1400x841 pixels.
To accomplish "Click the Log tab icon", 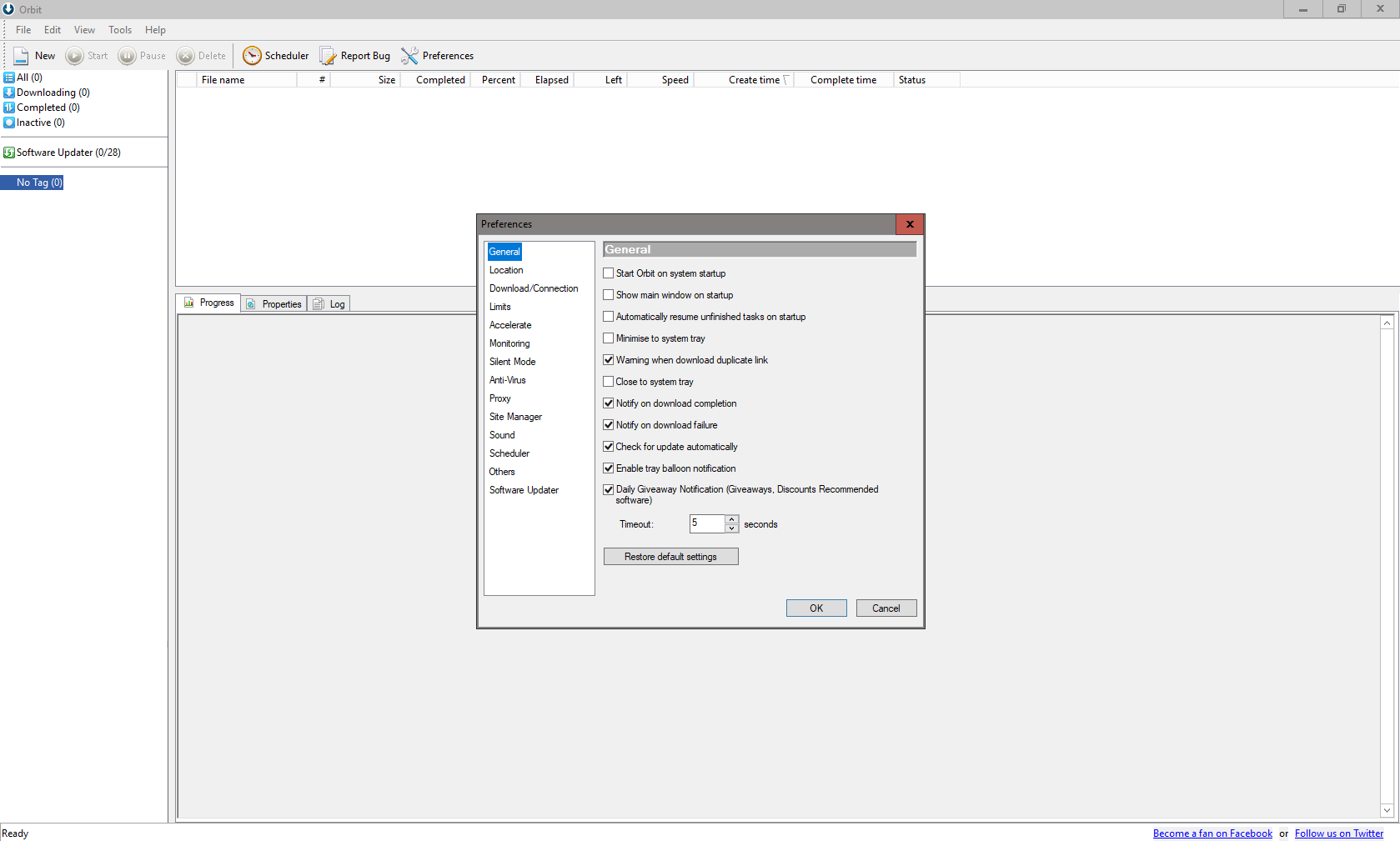I will pos(319,304).
